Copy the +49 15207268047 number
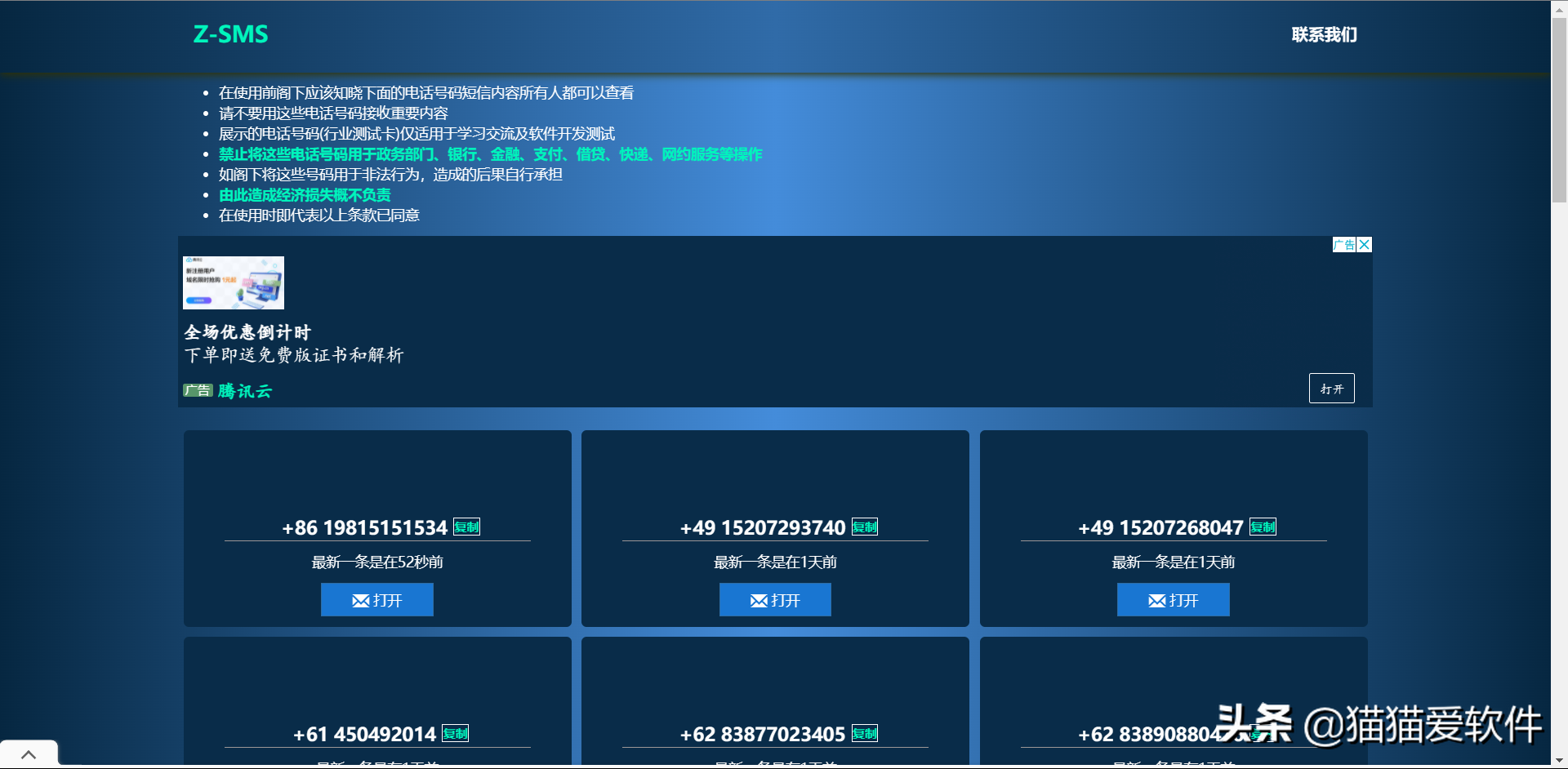The image size is (1568, 769). 1263,527
